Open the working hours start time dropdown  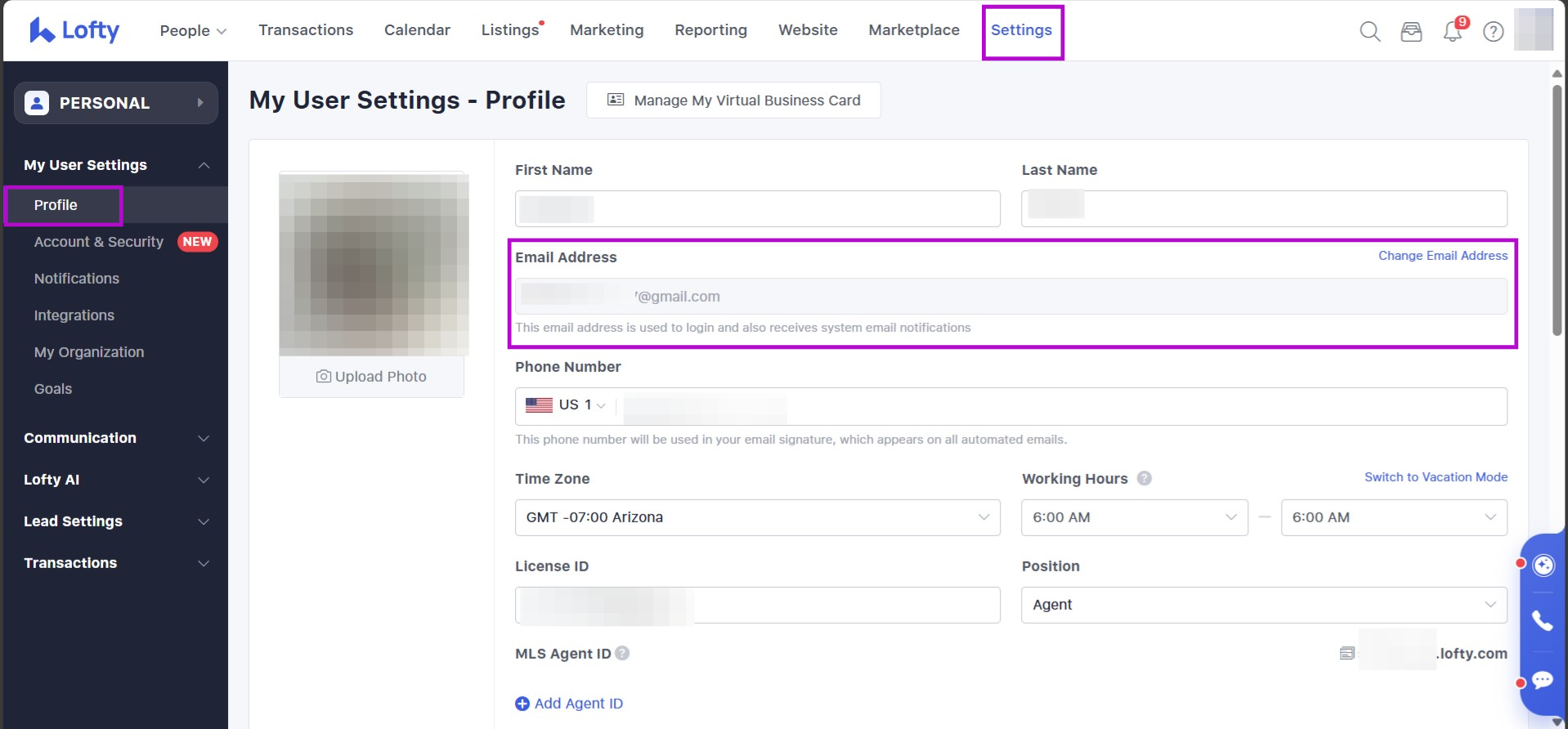click(x=1134, y=517)
